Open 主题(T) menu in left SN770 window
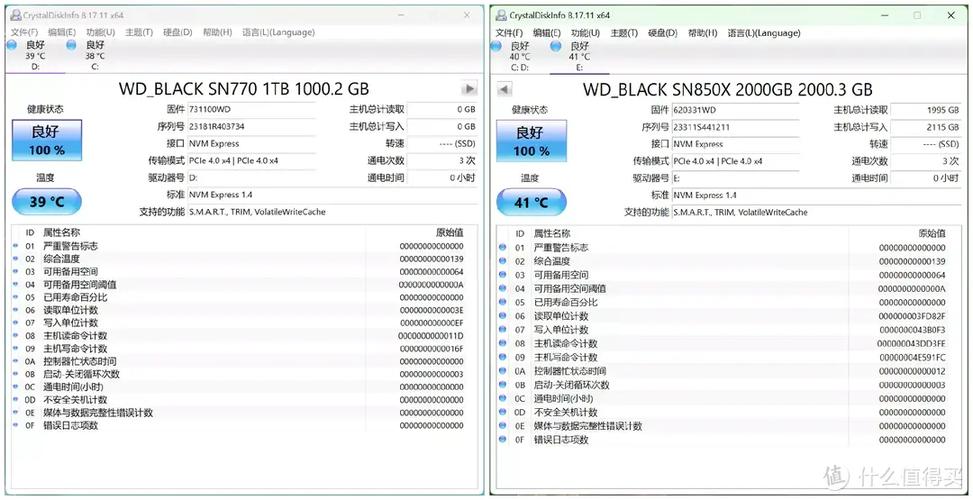The image size is (973, 500). (x=138, y=32)
